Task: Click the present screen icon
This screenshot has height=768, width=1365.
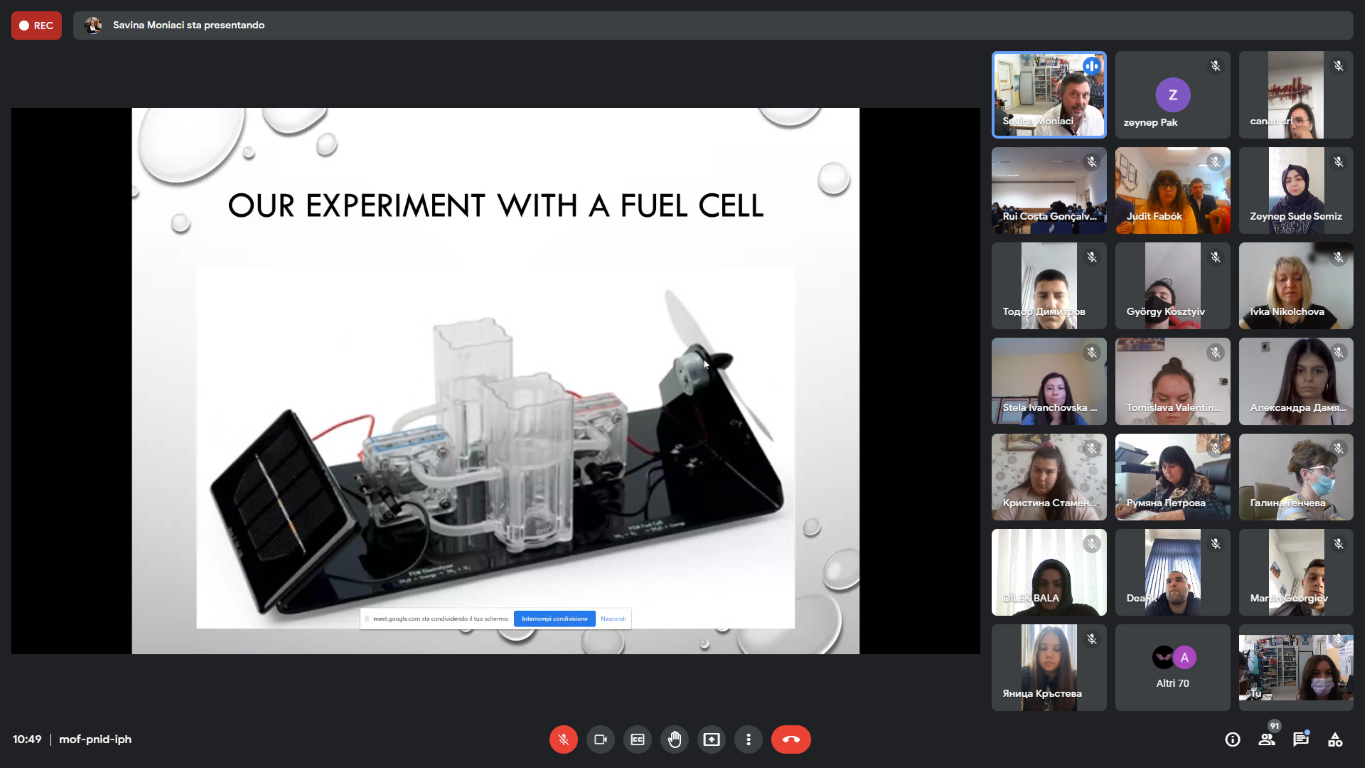Action: pos(711,739)
